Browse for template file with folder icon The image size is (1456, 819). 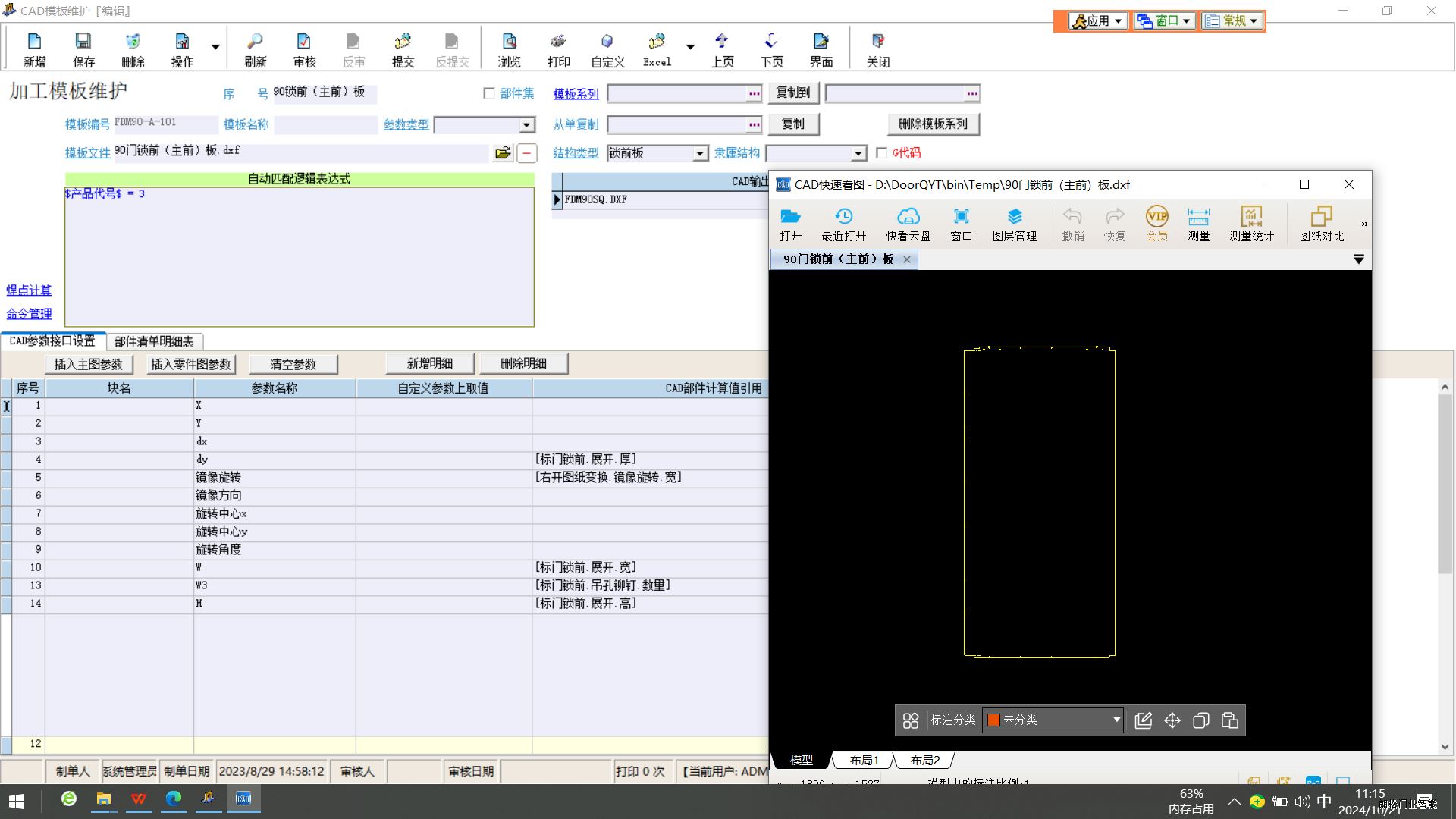click(x=503, y=153)
